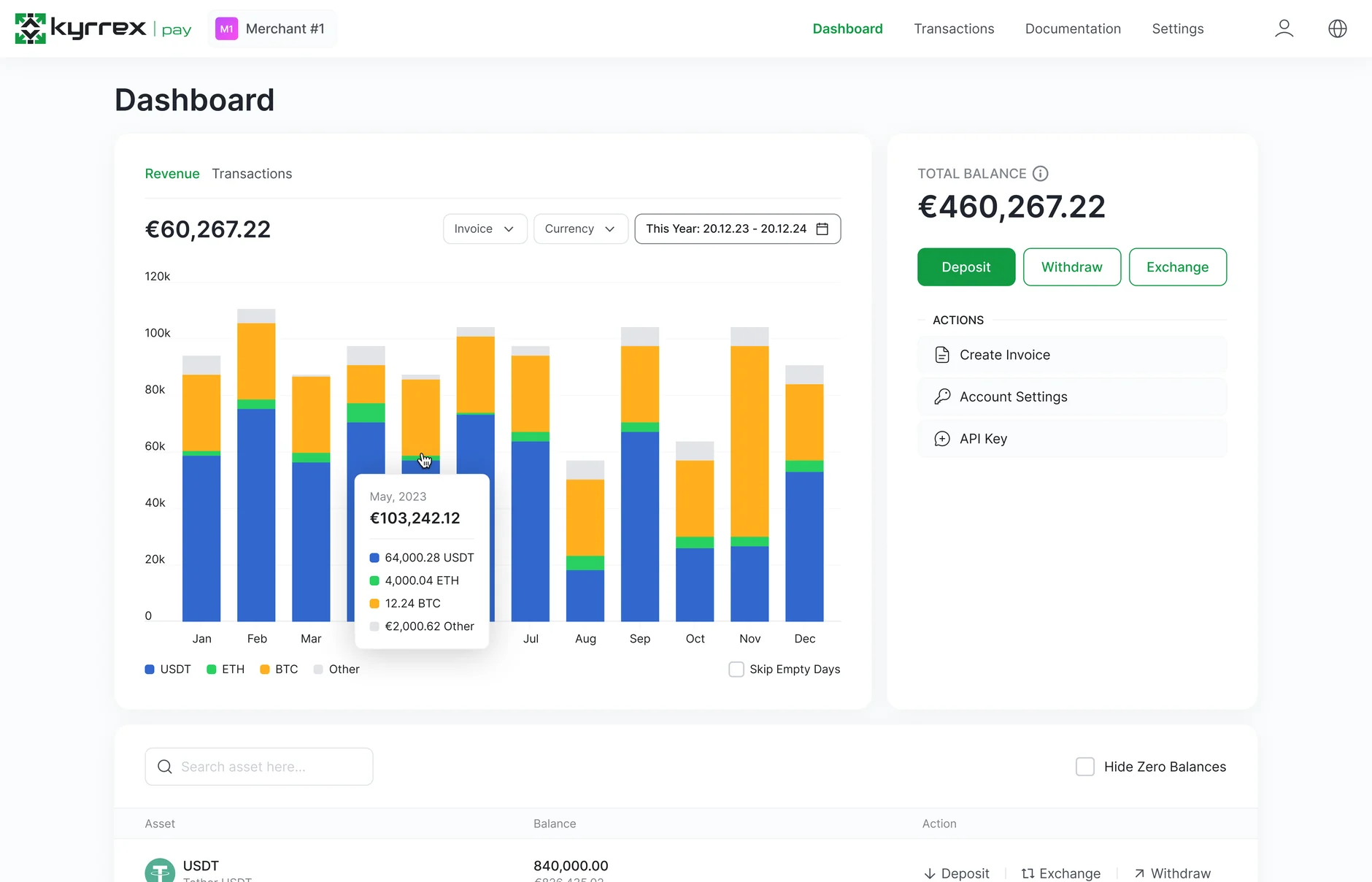
Task: Open the language globe icon
Action: point(1337,28)
